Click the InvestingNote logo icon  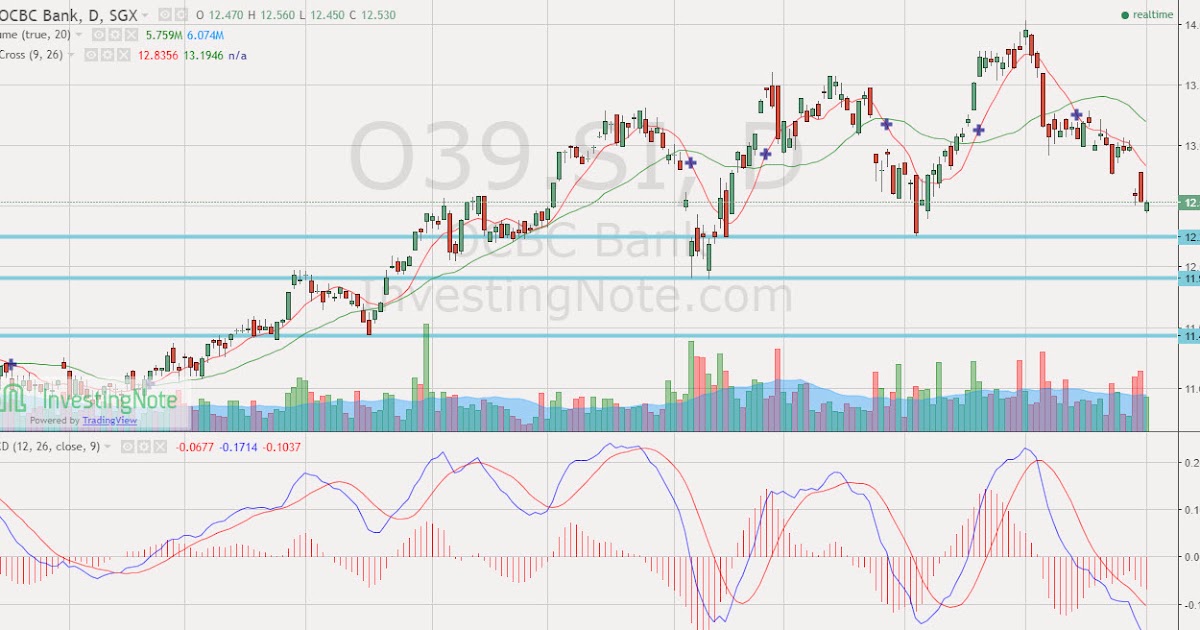pyautogui.click(x=14, y=400)
